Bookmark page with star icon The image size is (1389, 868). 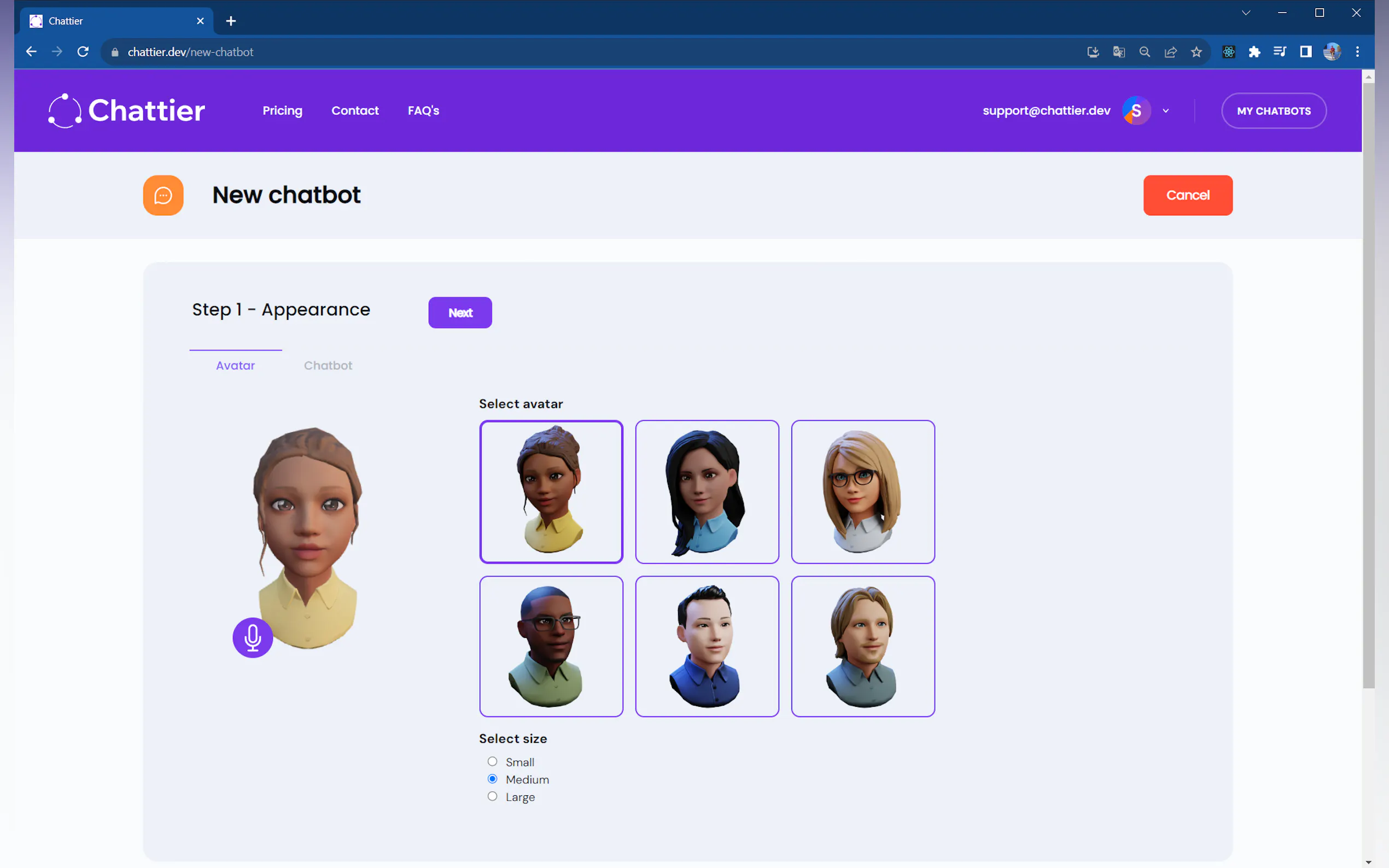click(x=1196, y=52)
